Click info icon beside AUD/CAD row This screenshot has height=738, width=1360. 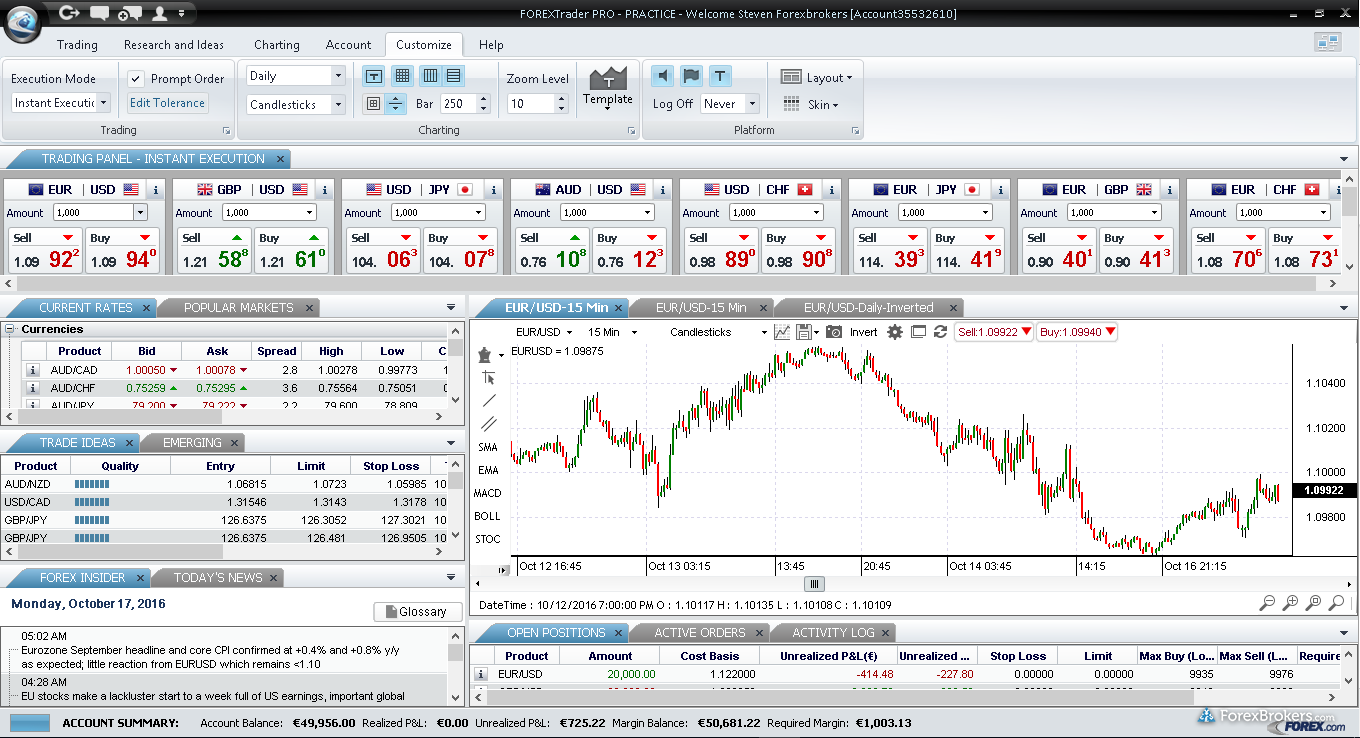point(32,370)
